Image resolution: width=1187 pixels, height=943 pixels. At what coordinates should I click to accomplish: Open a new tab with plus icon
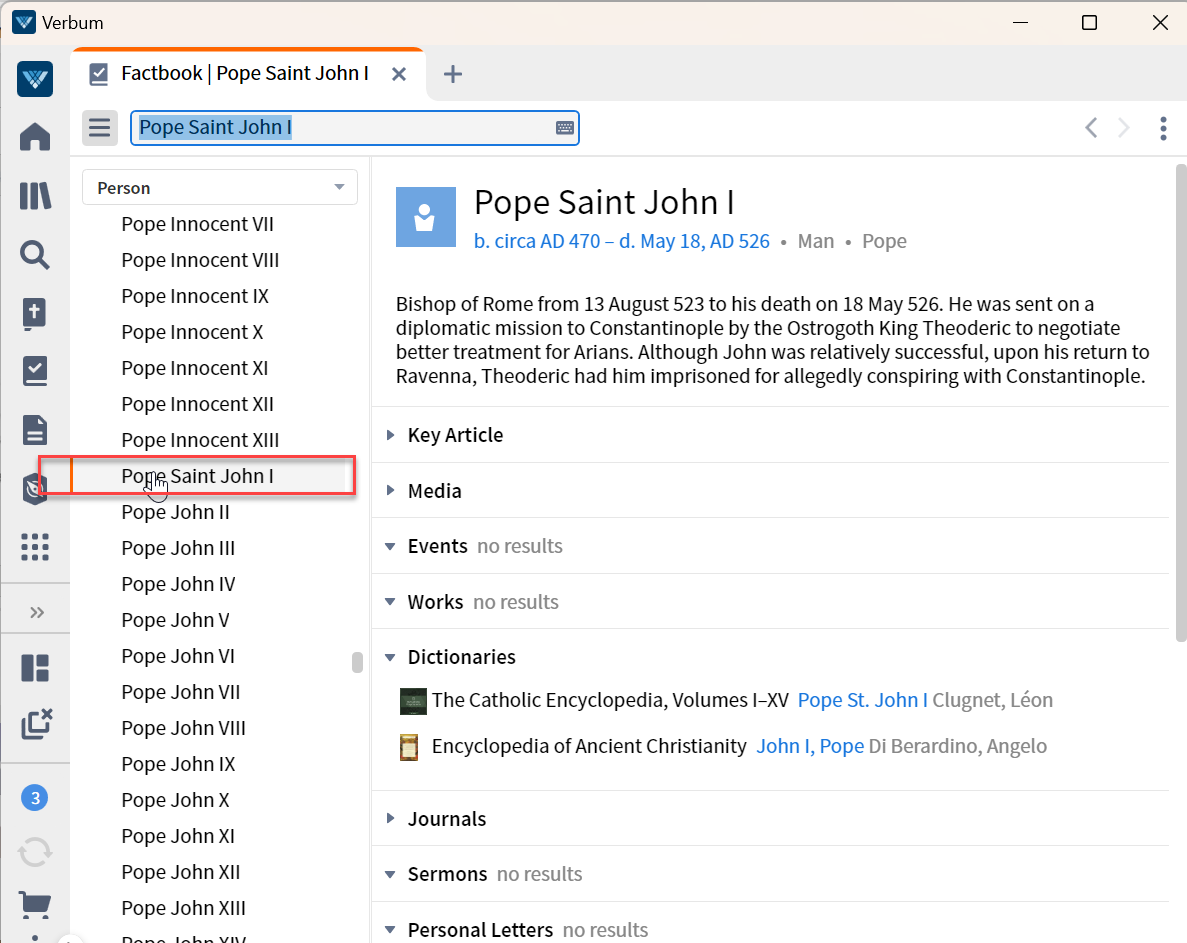[453, 74]
